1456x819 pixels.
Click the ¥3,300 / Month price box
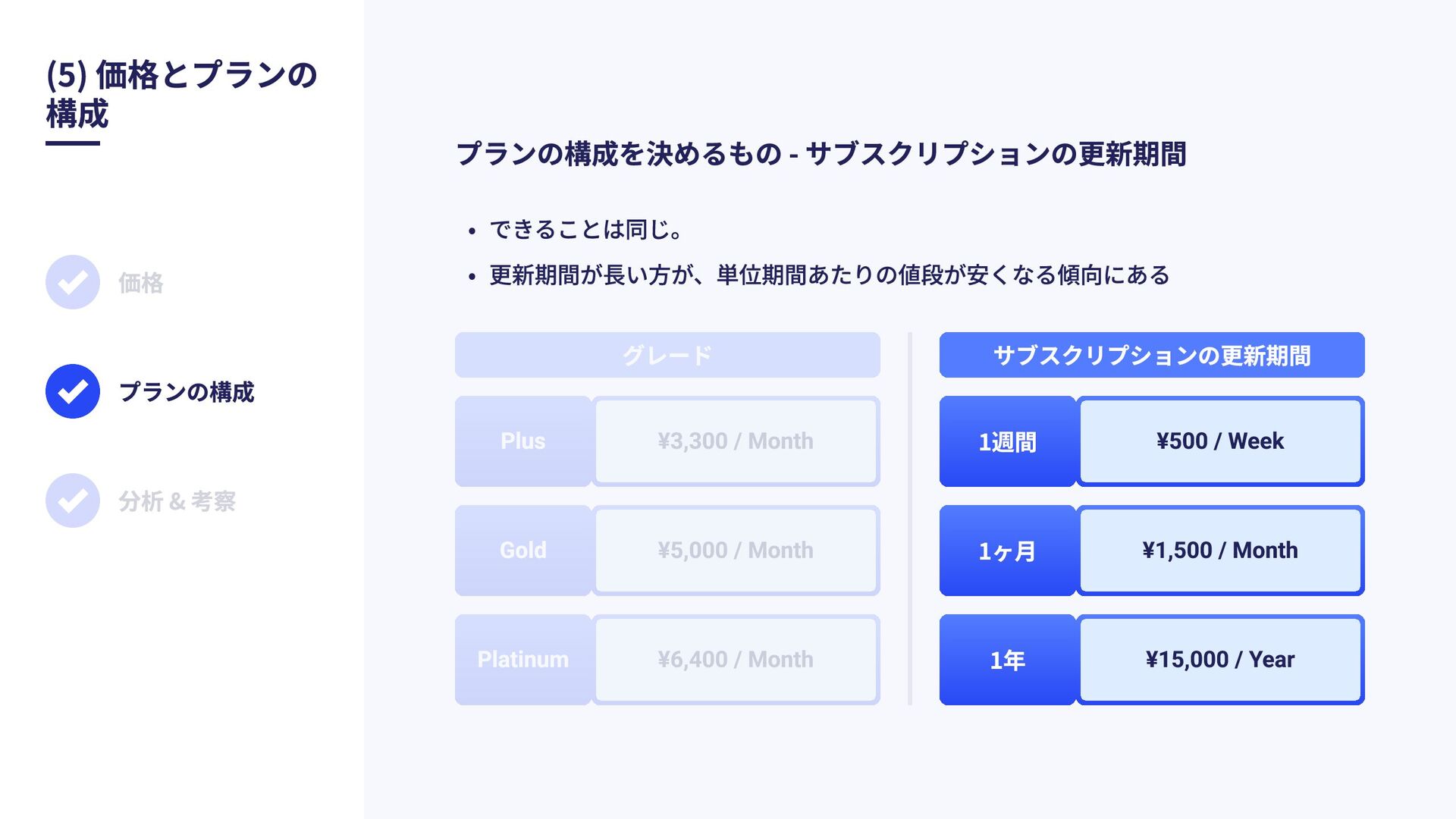click(736, 441)
